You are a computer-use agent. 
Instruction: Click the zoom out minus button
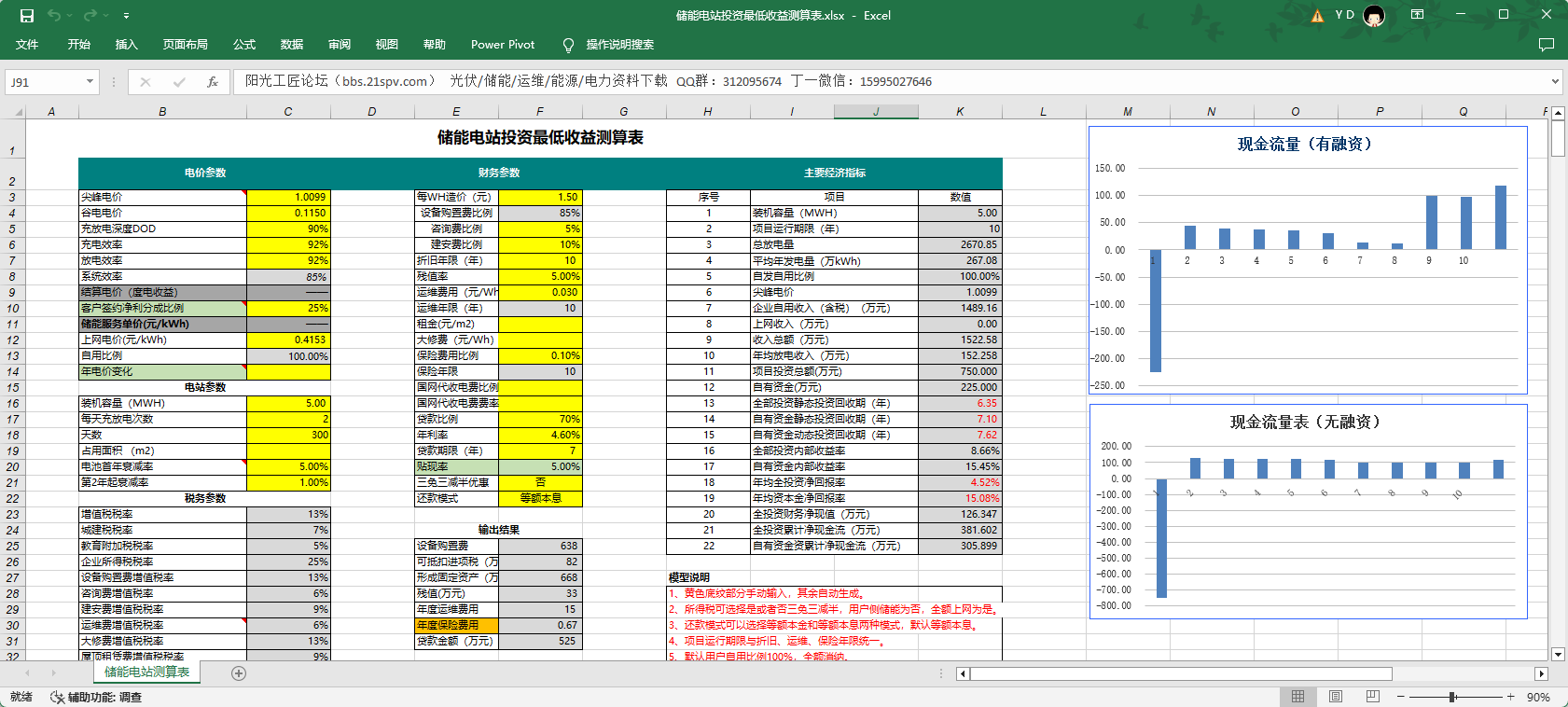[x=1401, y=697]
